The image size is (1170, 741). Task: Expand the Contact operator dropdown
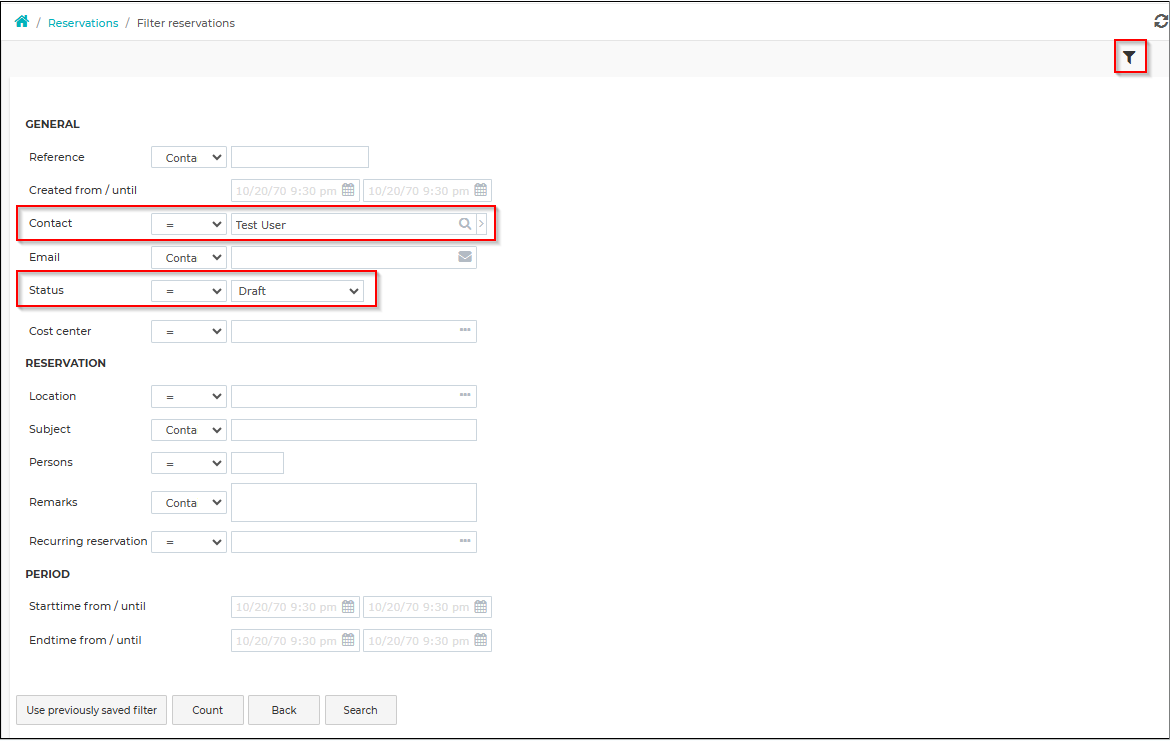189,225
